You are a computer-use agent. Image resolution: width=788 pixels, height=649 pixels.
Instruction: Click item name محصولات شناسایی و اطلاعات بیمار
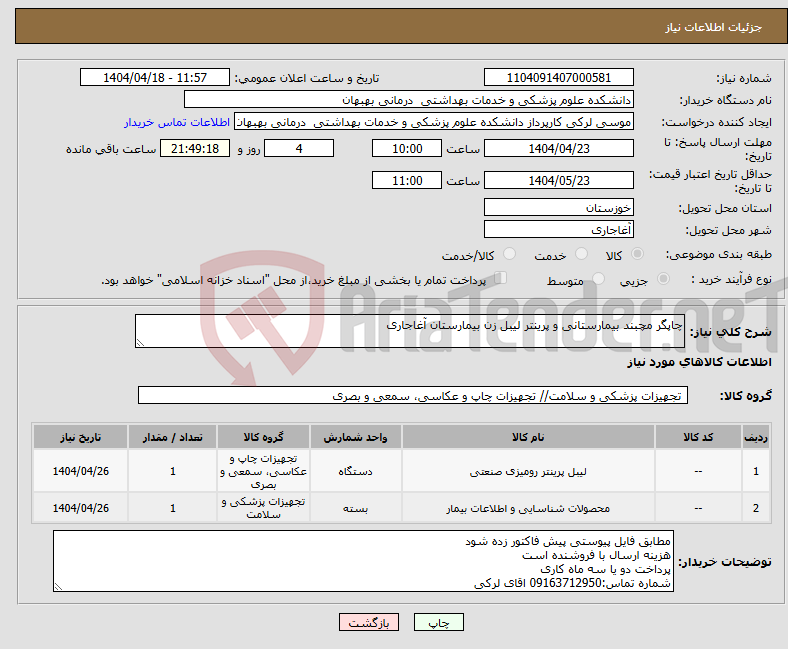[x=528, y=509]
